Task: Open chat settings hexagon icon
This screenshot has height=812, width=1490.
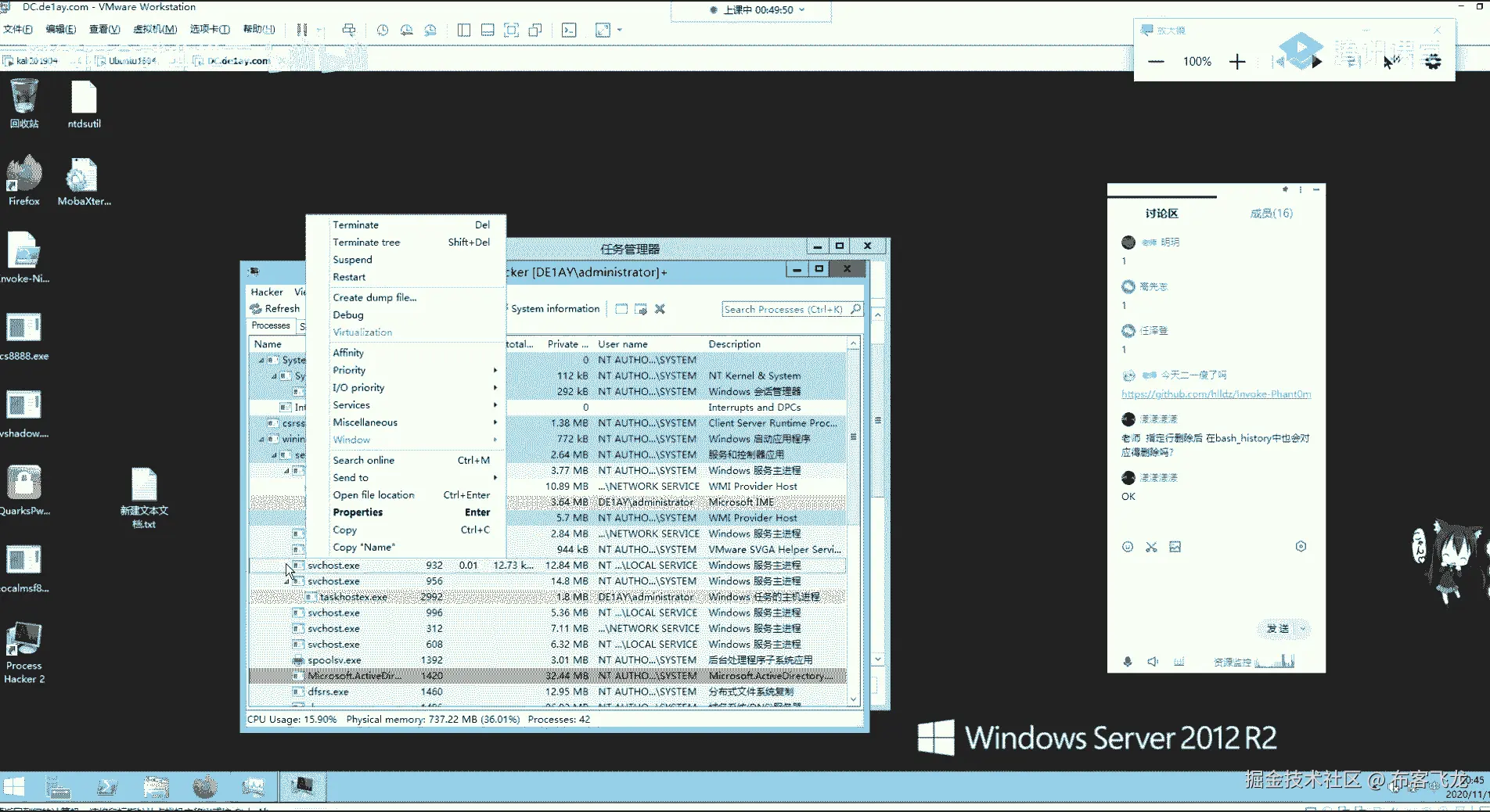Action: [x=1301, y=547]
